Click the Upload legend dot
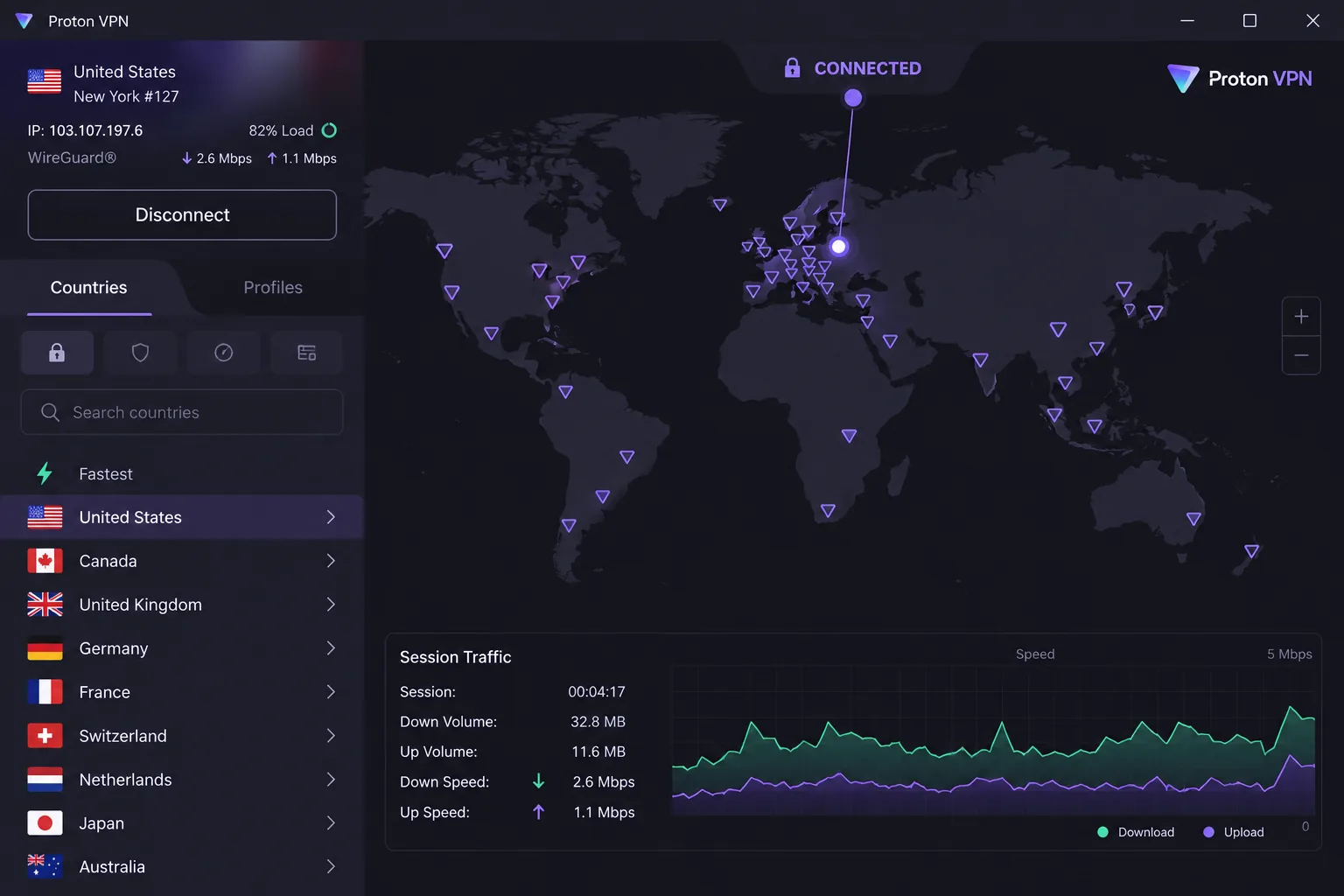Screen dimensions: 1344x896 [x=1208, y=832]
